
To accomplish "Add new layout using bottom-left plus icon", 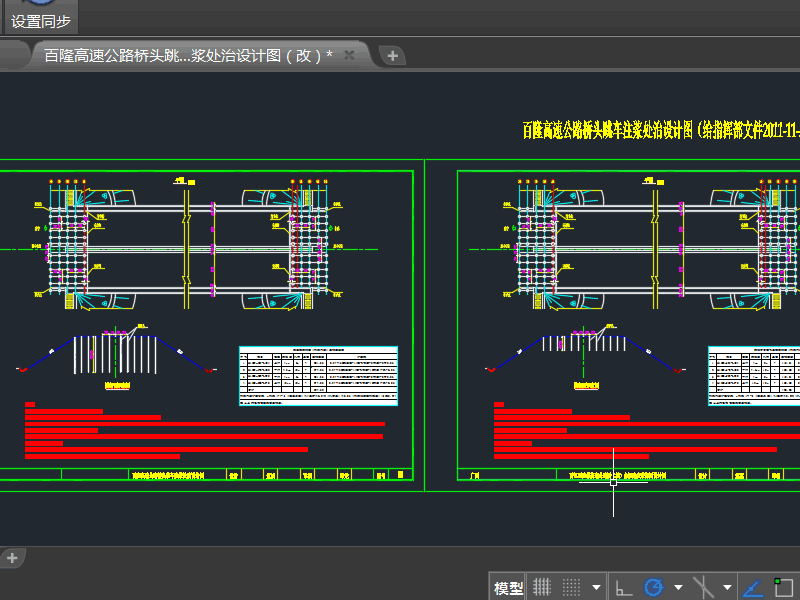I will (11, 558).
